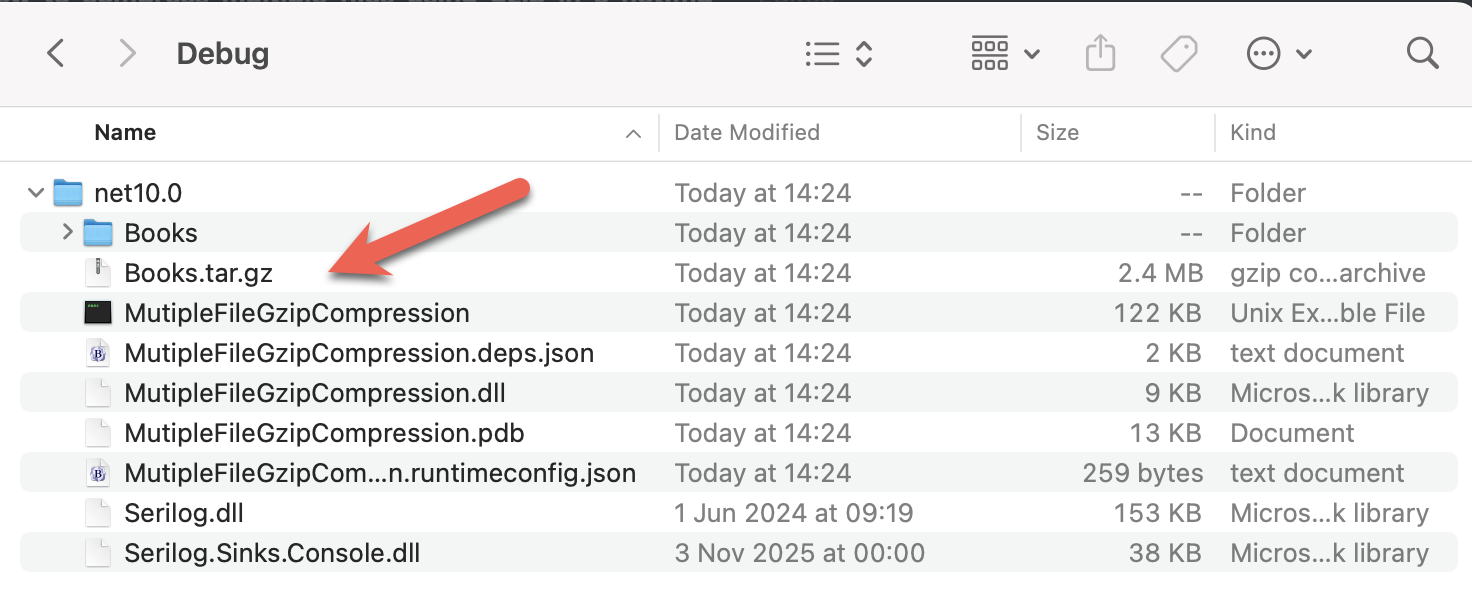
Task: Click the Group By icon in the toolbar
Action: pyautogui.click(x=989, y=53)
